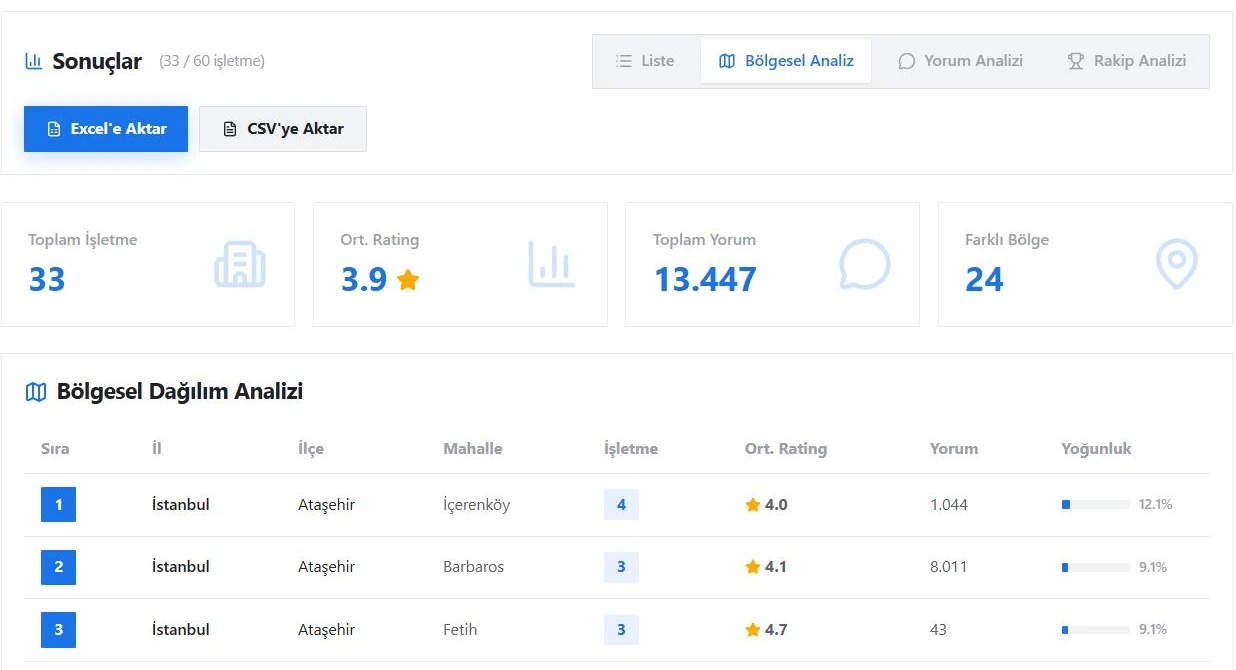Export results with Excel'e Aktar

[x=106, y=129]
